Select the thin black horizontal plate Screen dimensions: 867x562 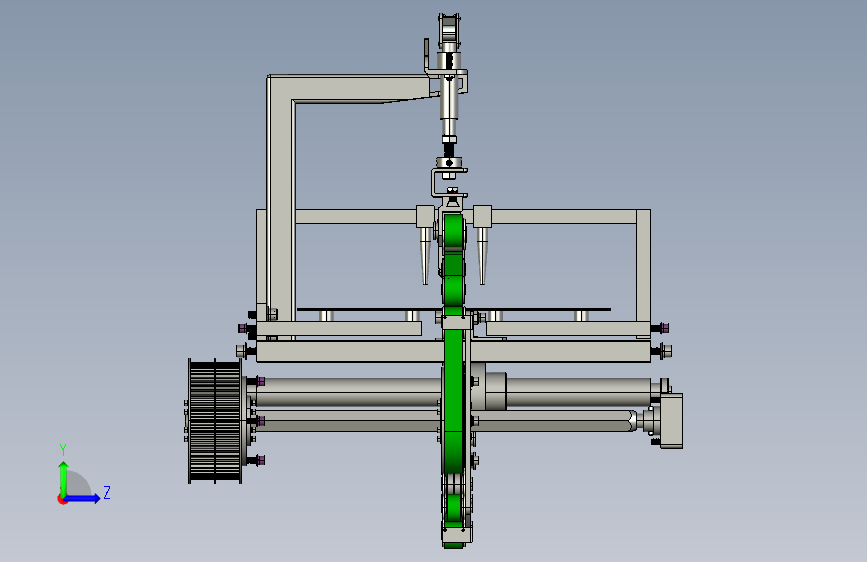pos(453,309)
